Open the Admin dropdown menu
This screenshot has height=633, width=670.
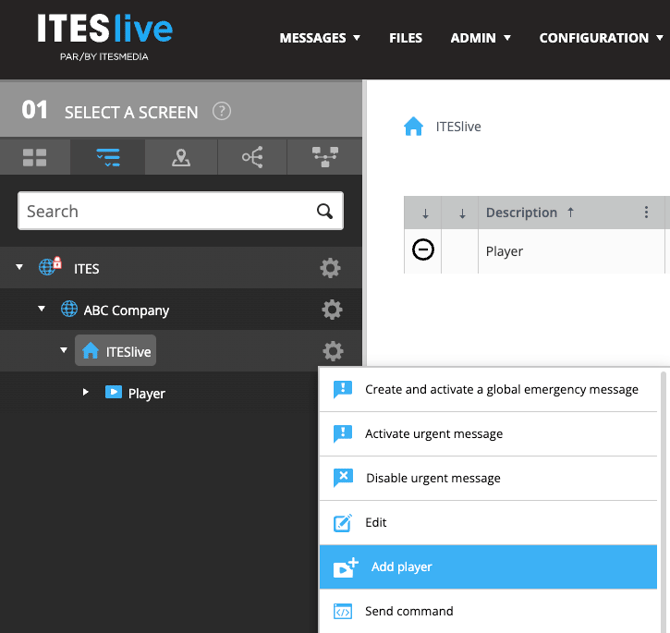(480, 38)
